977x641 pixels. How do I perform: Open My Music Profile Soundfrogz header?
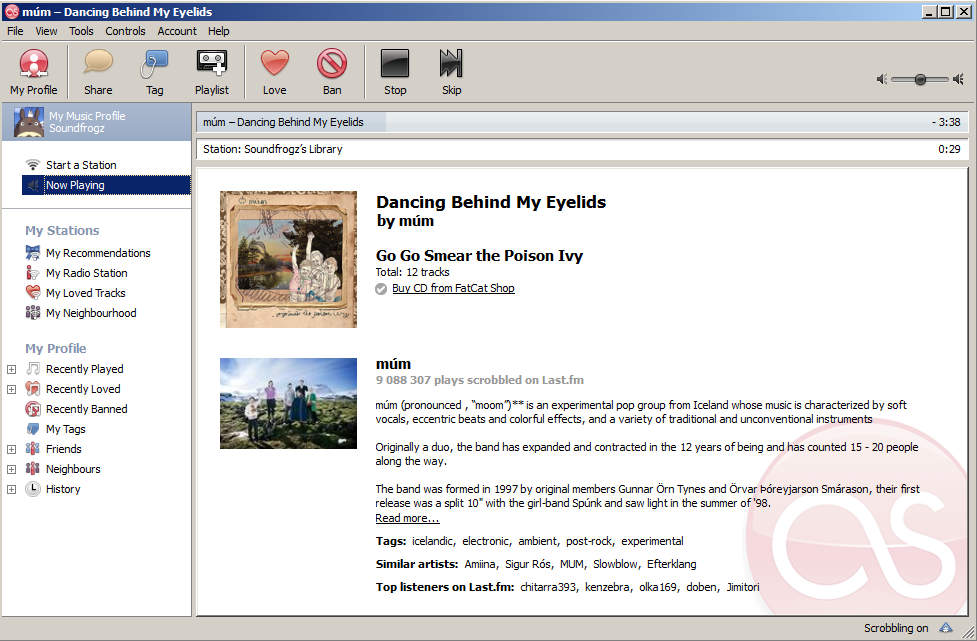[97, 122]
